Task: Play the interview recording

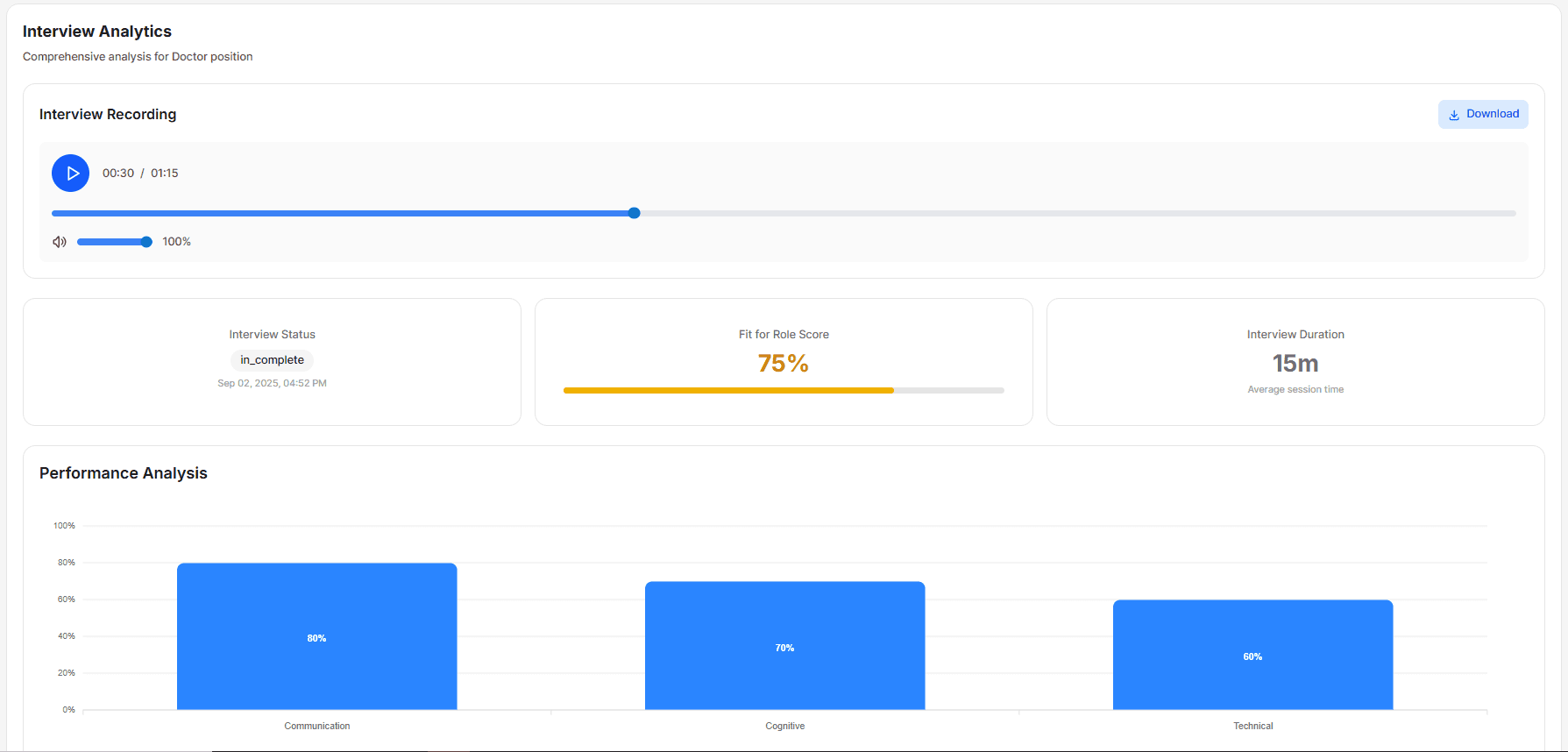Action: pos(70,174)
